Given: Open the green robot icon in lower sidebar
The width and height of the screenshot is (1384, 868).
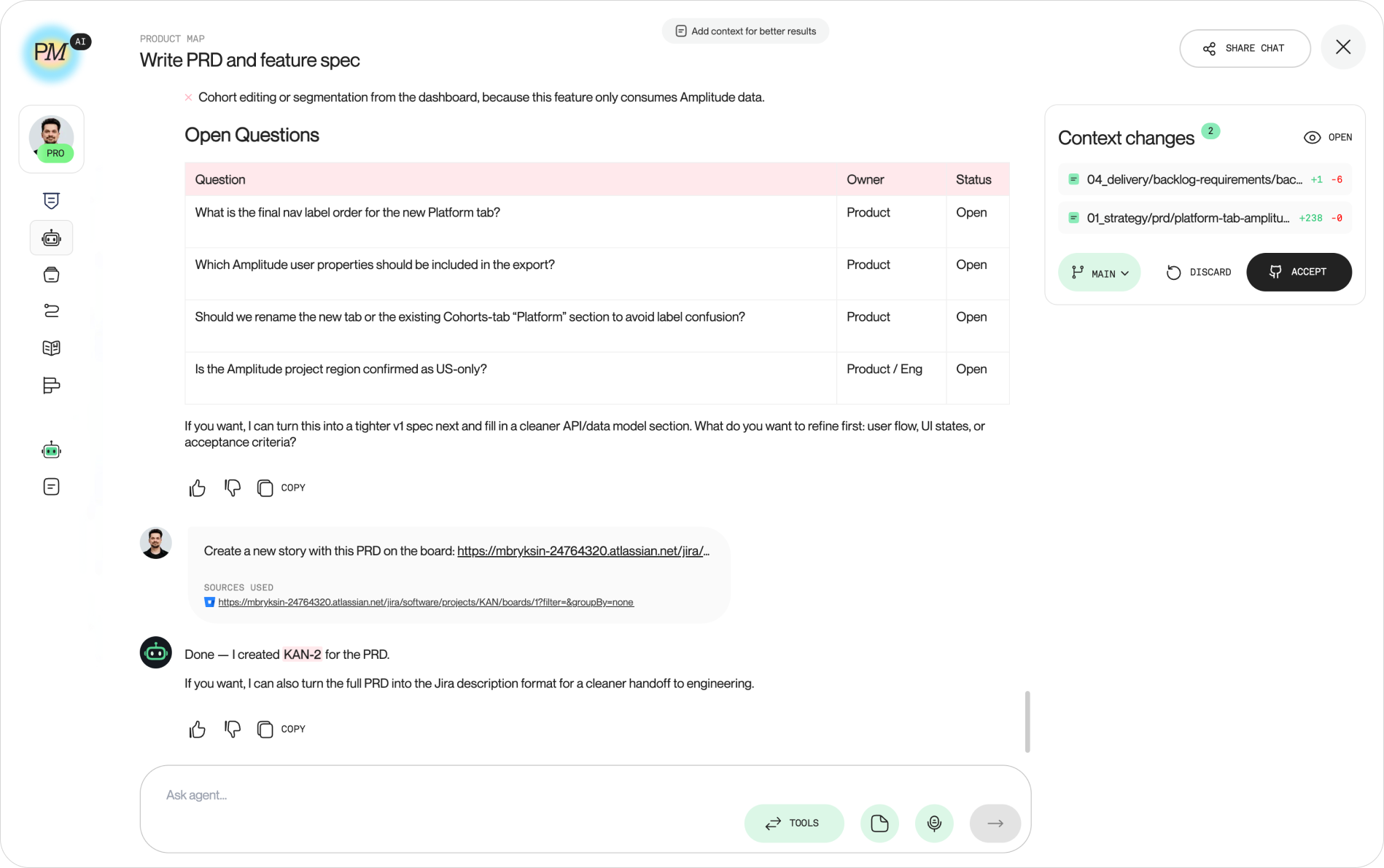Looking at the screenshot, I should point(51,450).
